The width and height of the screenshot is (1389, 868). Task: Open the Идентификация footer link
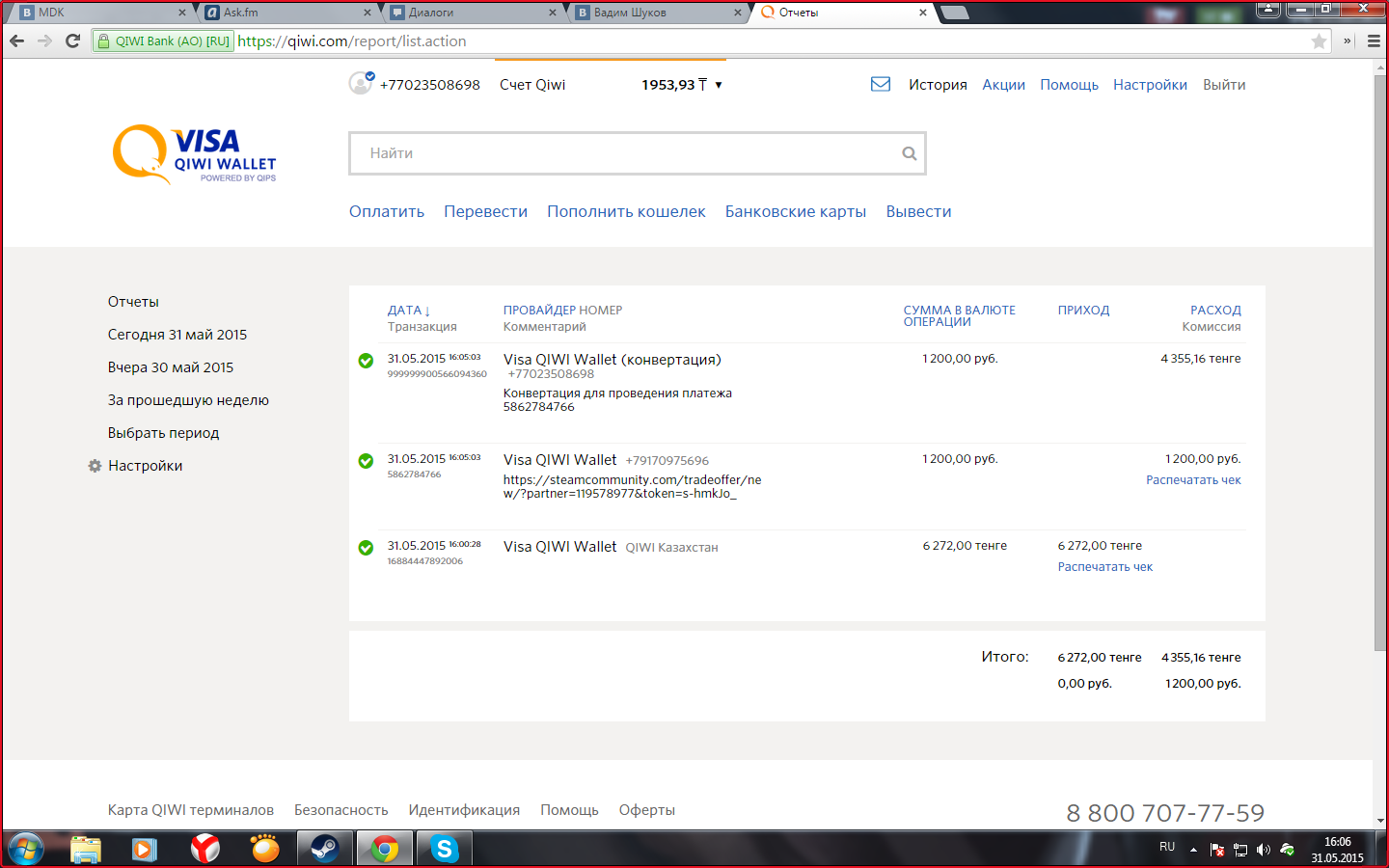click(464, 810)
